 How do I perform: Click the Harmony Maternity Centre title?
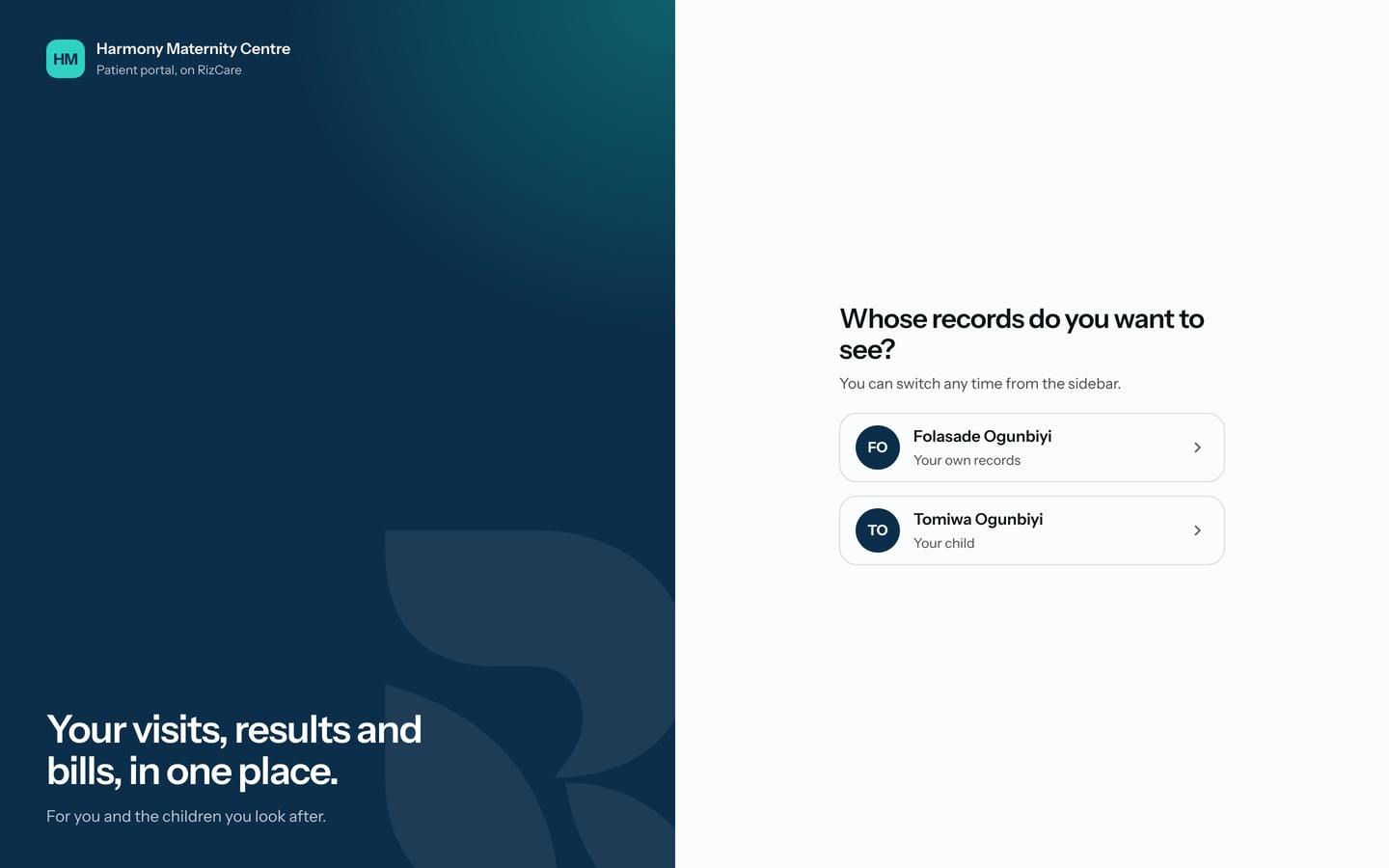point(193,48)
